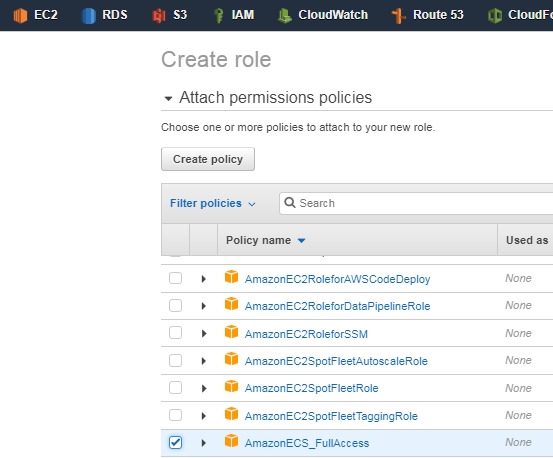Click the policy box icon for AmazonECS_FullAccess
553x458 pixels.
pyautogui.click(x=231, y=441)
